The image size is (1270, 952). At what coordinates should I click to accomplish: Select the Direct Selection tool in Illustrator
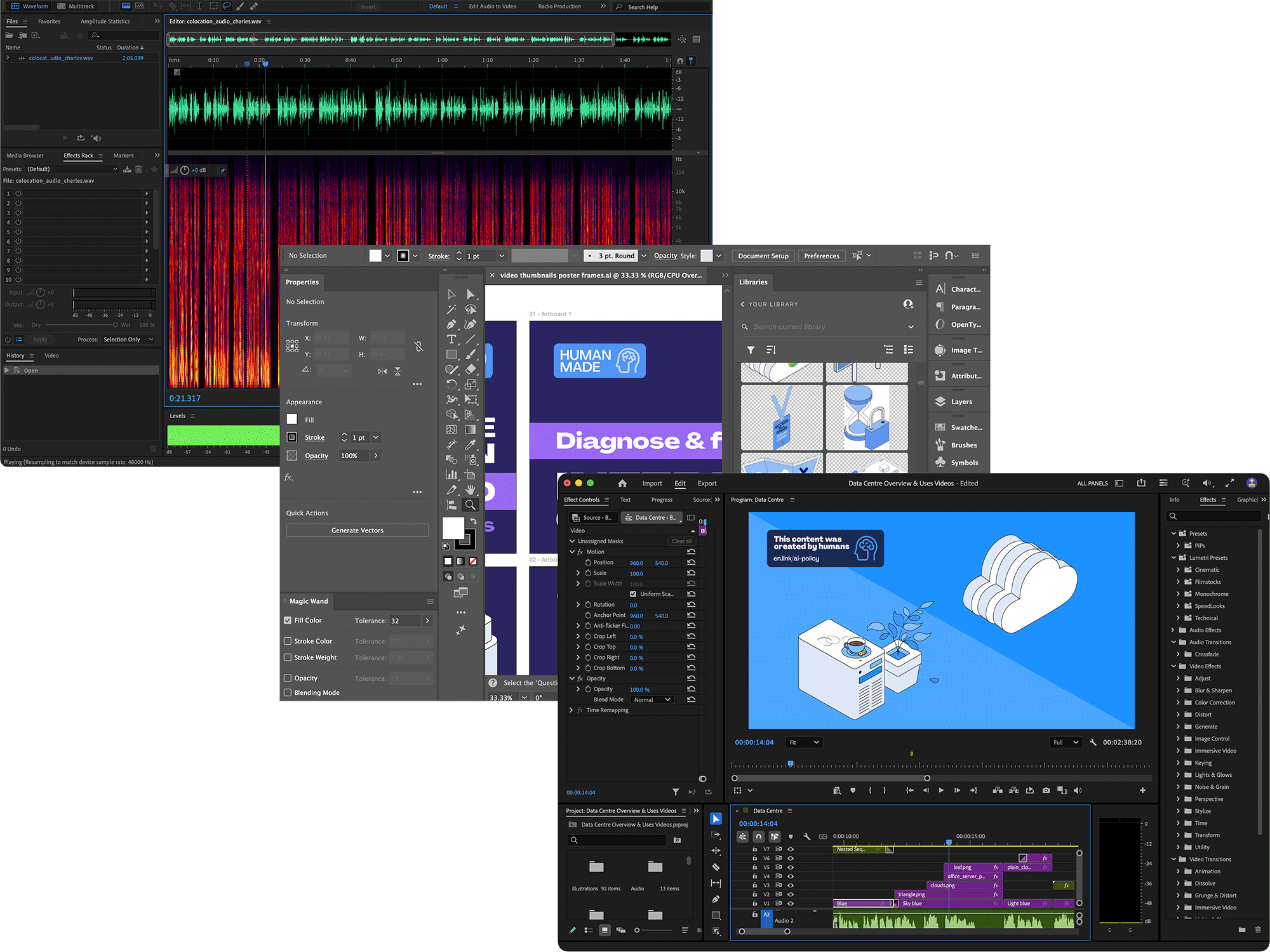(471, 294)
